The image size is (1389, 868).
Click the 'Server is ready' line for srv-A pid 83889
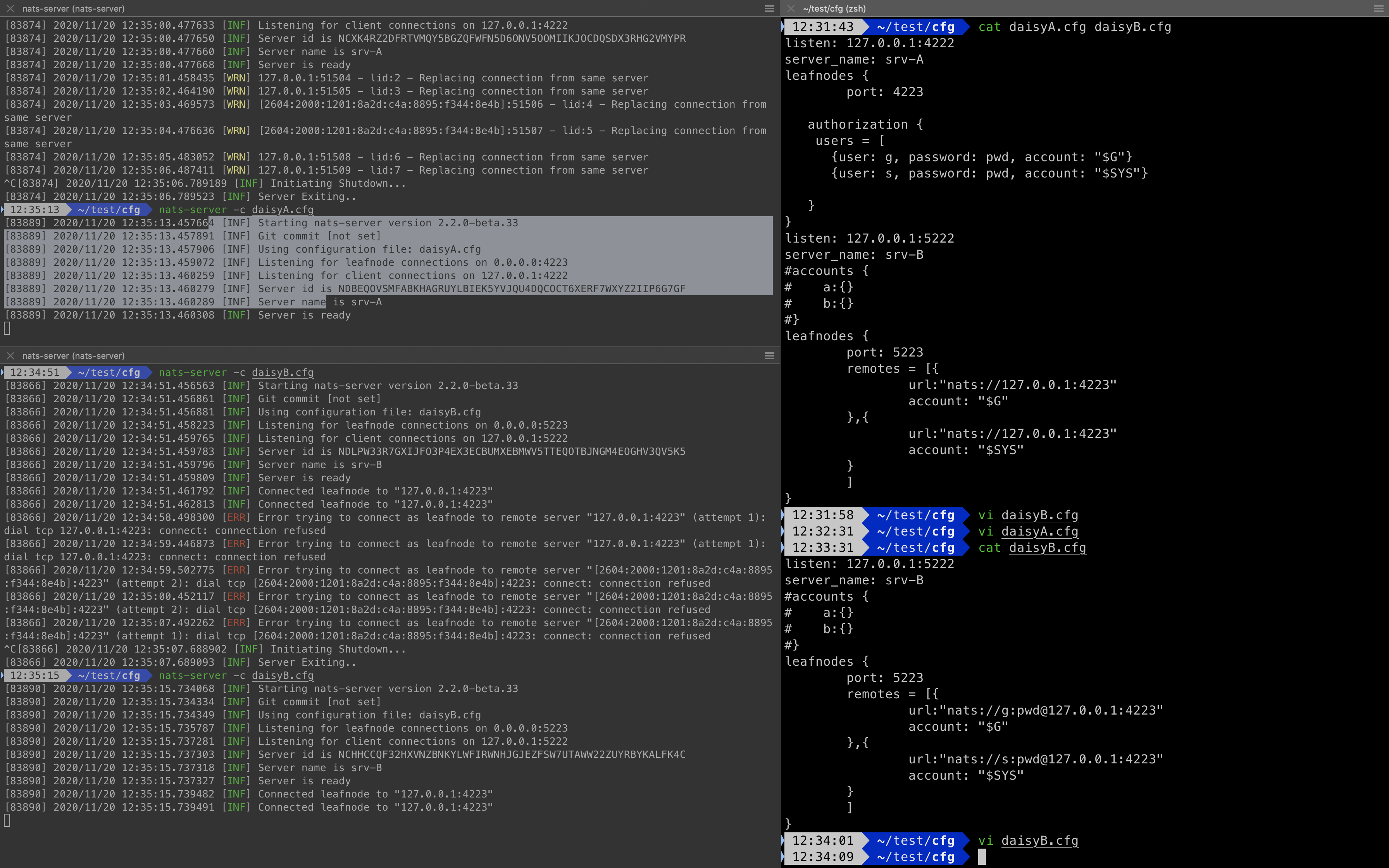tap(178, 315)
